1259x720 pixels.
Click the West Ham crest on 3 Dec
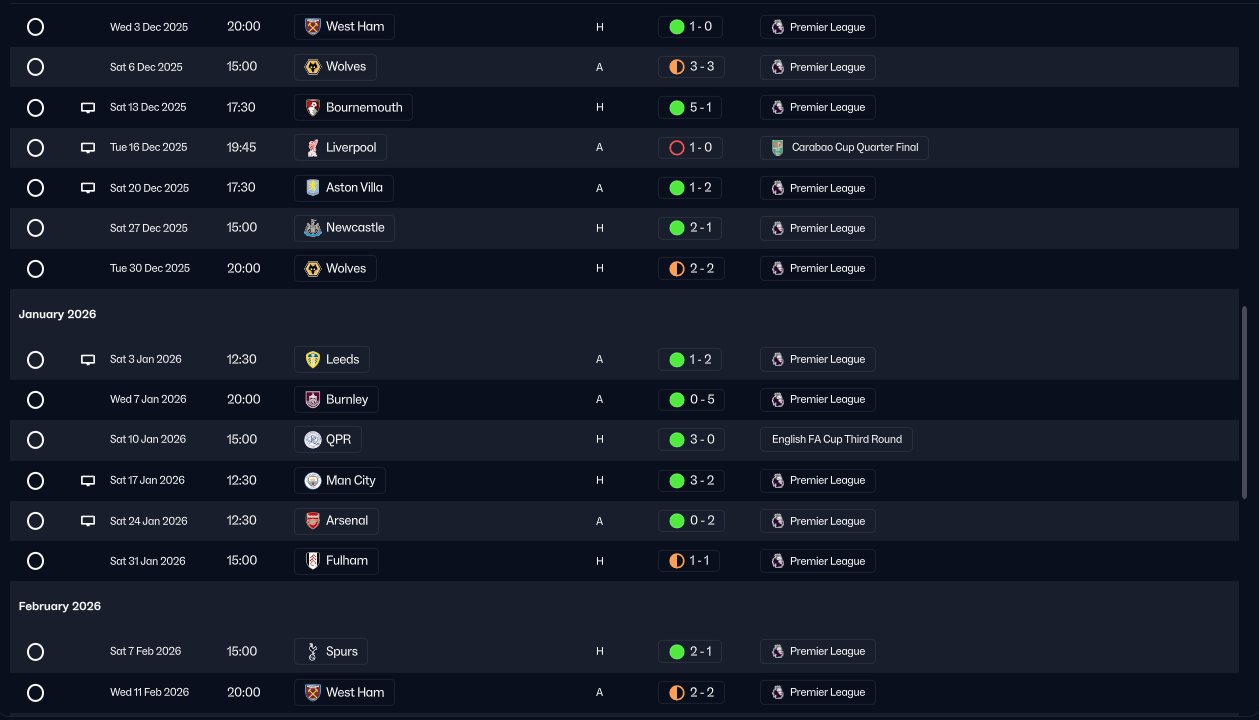tap(312, 27)
